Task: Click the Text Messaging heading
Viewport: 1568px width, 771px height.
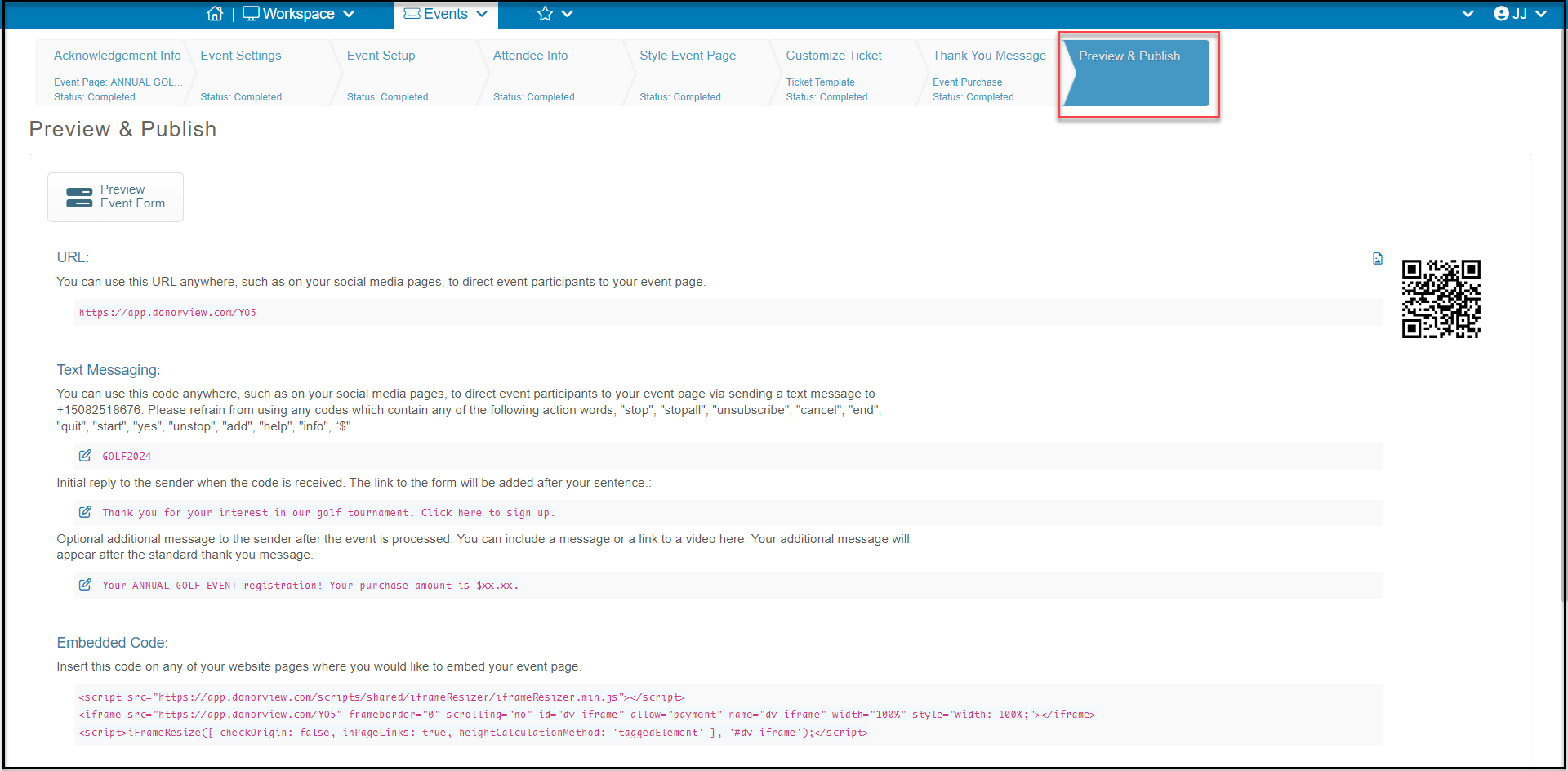Action: (109, 370)
